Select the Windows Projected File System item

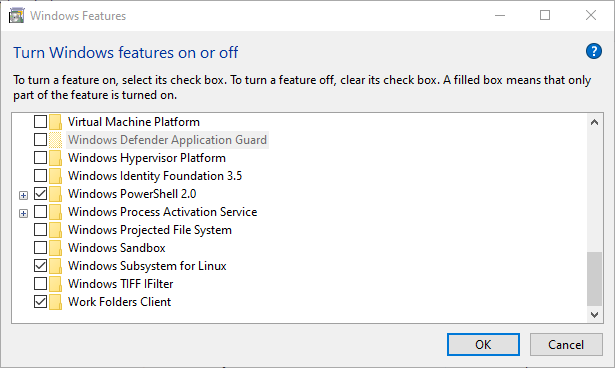(150, 230)
